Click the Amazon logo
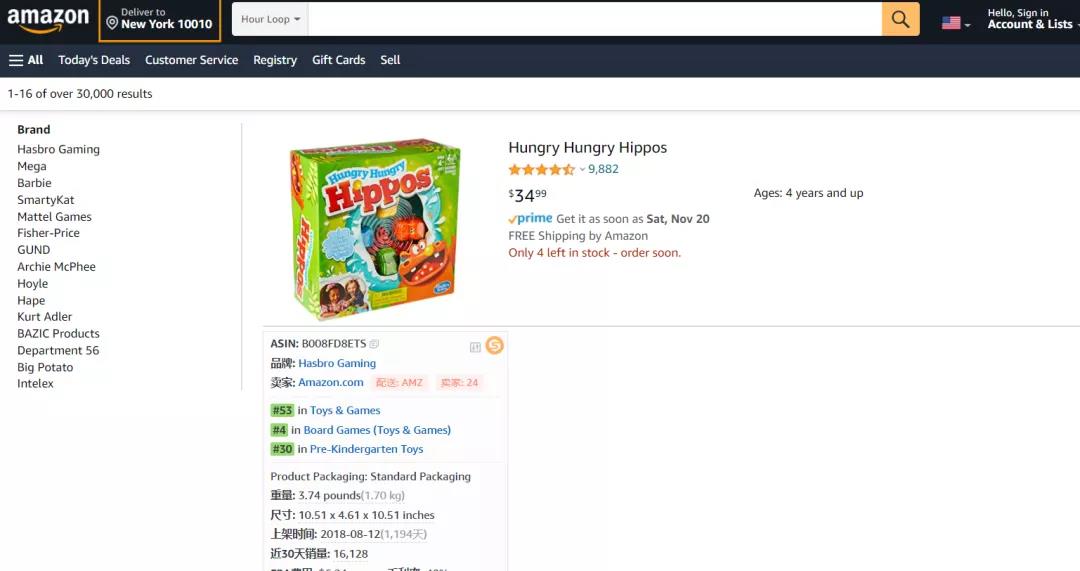Viewport: 1080px width, 571px height. click(48, 19)
